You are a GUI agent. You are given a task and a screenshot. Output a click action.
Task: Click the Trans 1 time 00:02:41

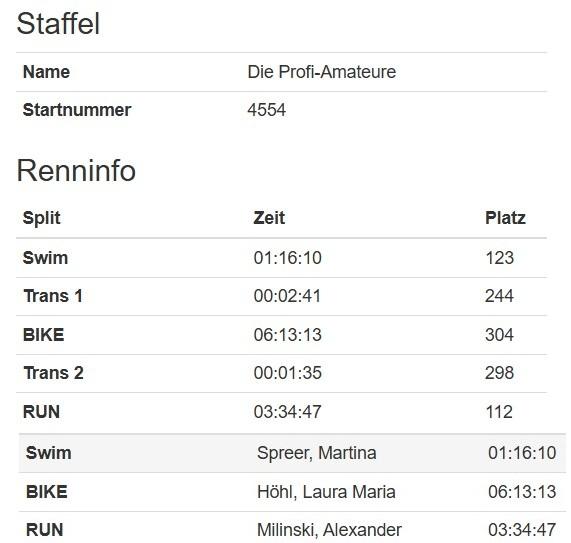[287, 296]
